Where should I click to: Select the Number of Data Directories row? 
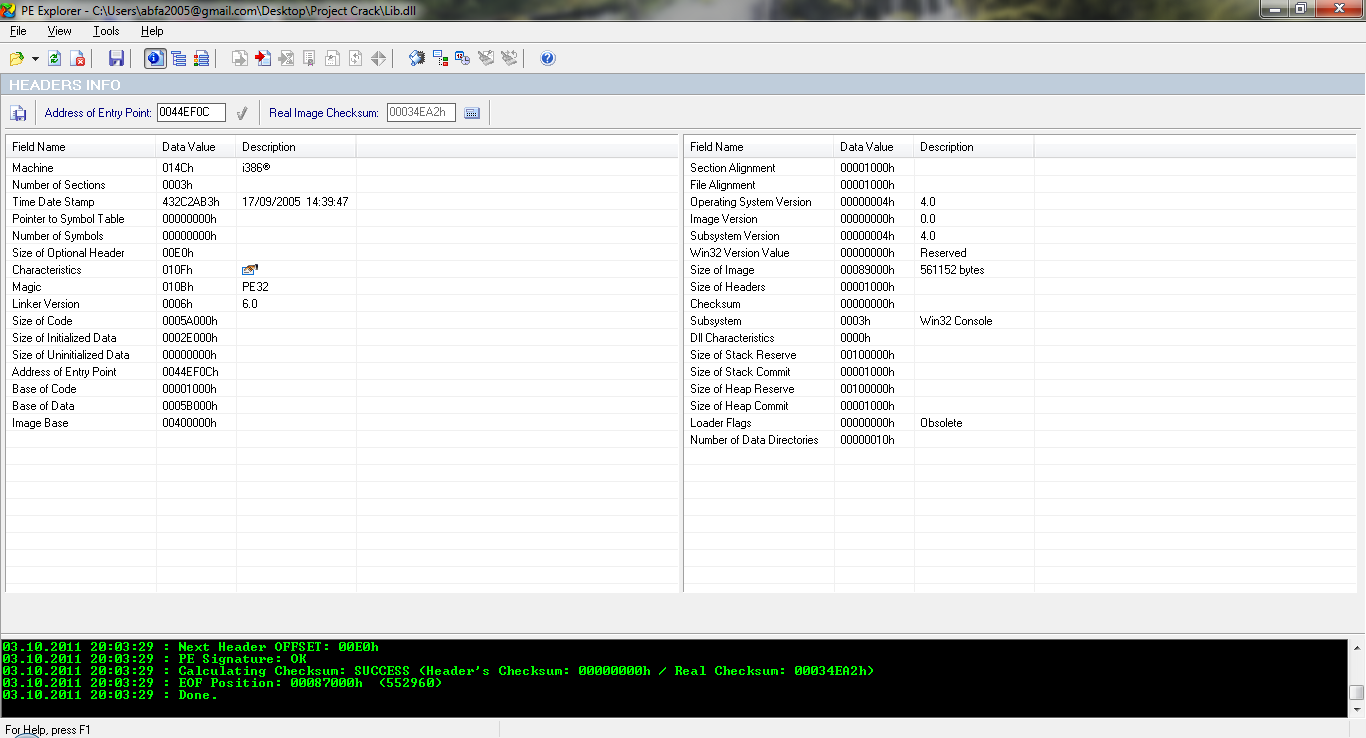(1020, 440)
